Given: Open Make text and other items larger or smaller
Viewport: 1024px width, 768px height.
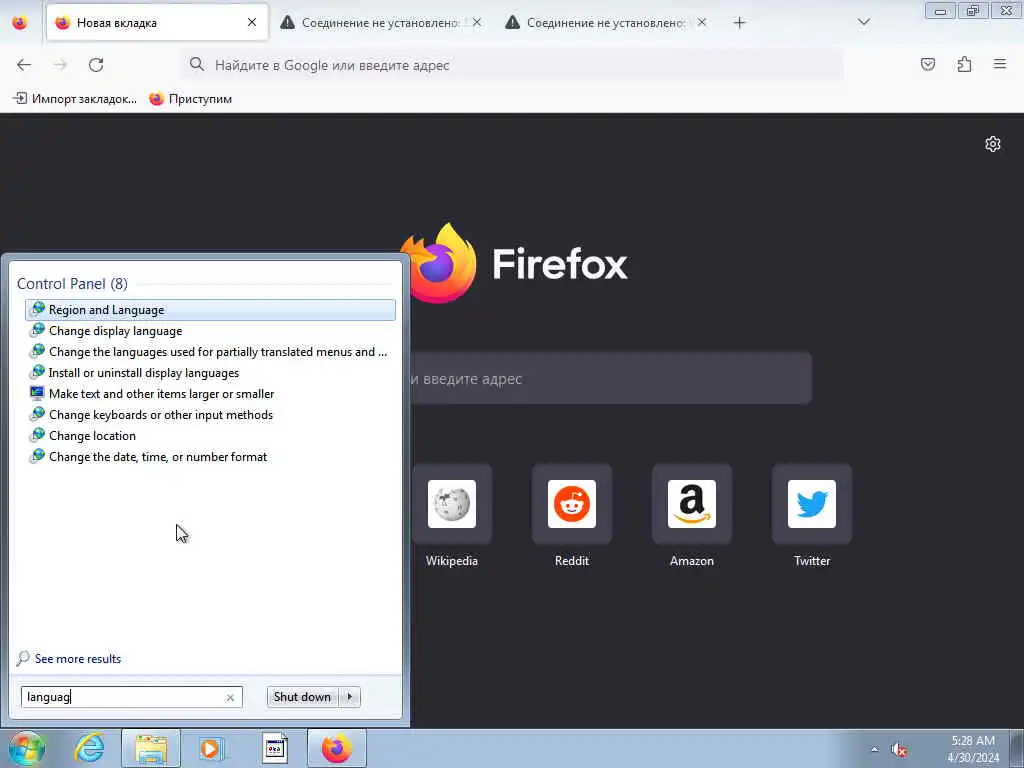Looking at the screenshot, I should tap(210, 393).
